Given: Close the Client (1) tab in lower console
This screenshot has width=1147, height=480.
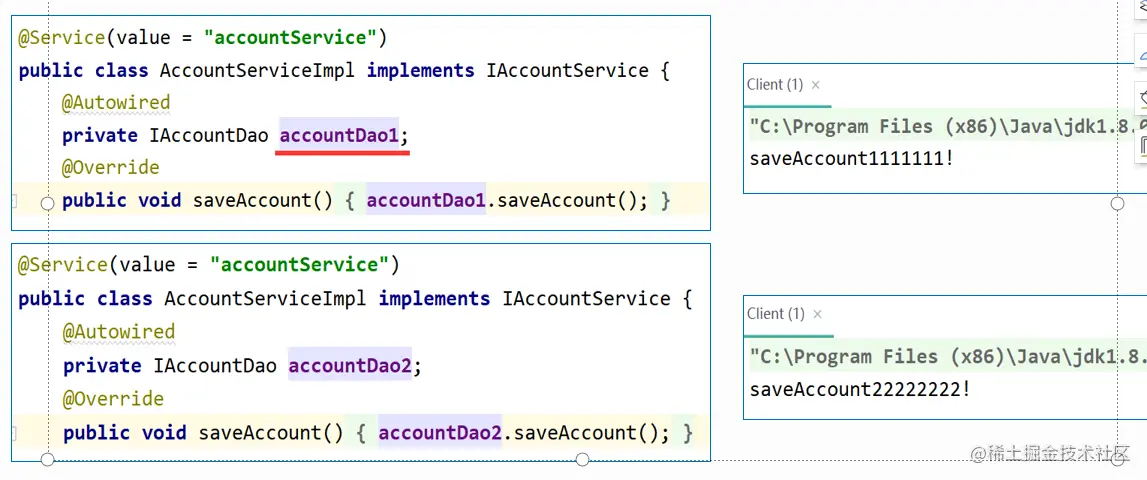Looking at the screenshot, I should tap(817, 314).
